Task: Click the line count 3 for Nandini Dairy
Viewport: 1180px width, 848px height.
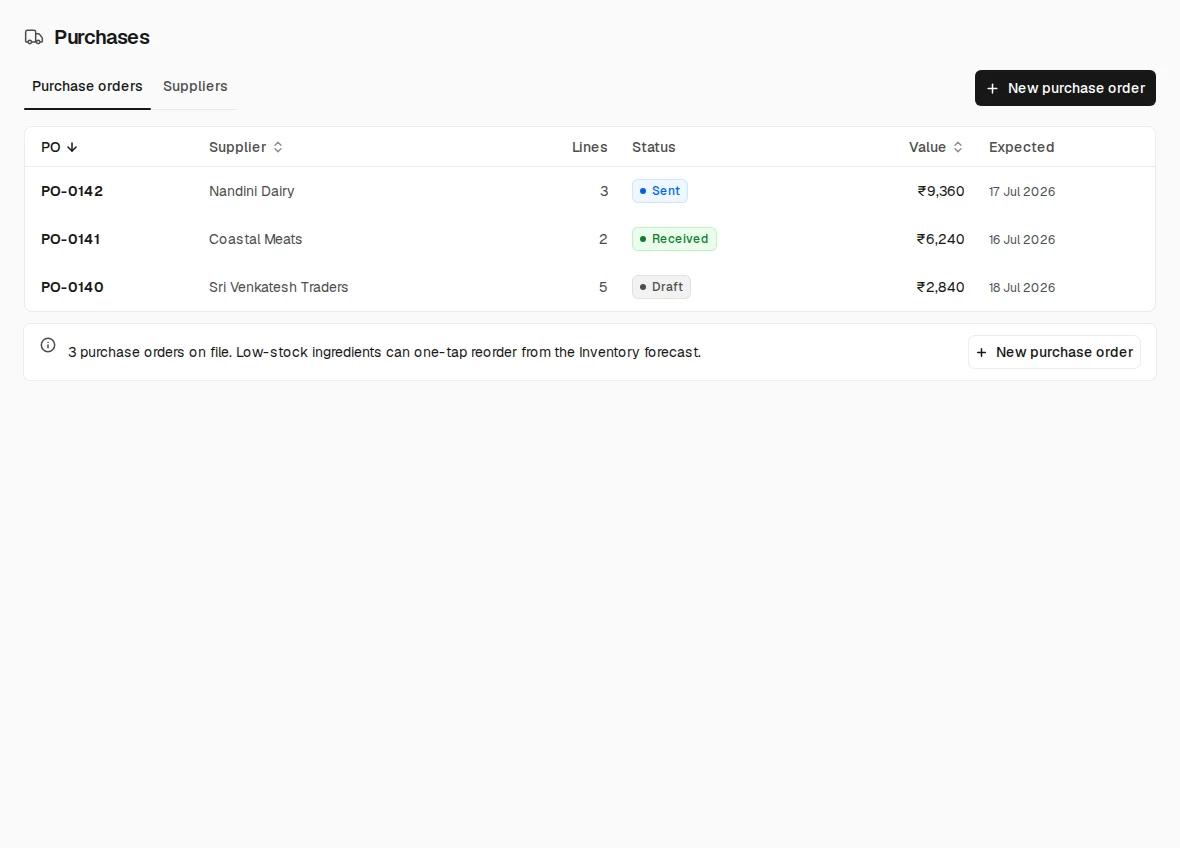Action: (604, 191)
